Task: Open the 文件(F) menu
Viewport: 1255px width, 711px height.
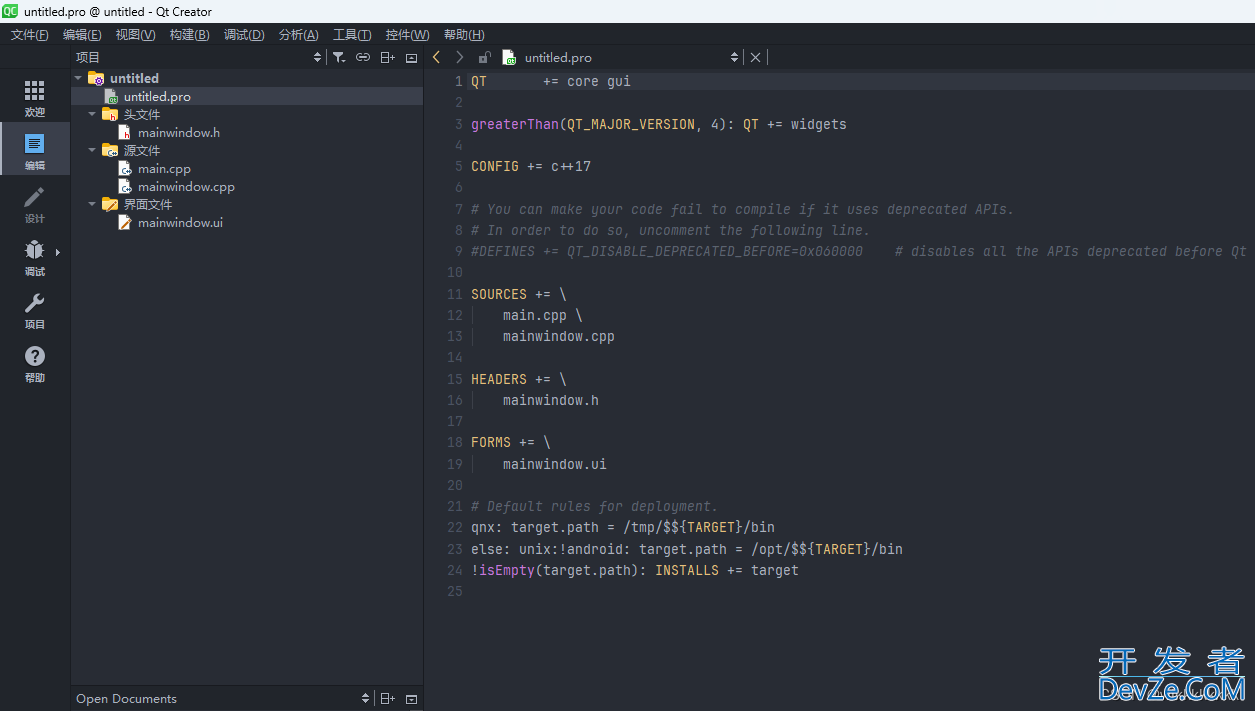Action: click(x=29, y=35)
